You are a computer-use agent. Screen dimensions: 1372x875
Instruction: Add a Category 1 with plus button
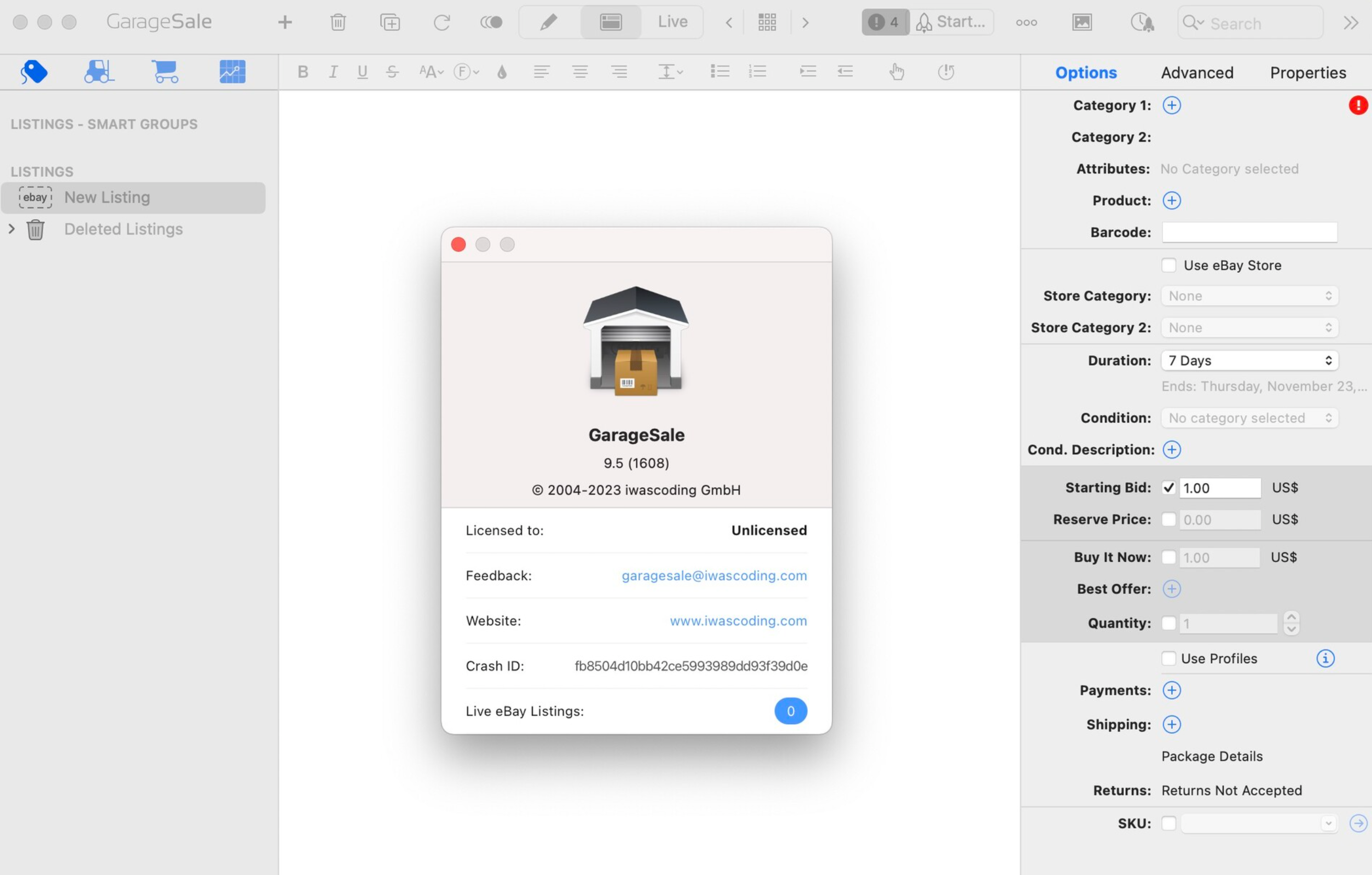[1172, 105]
